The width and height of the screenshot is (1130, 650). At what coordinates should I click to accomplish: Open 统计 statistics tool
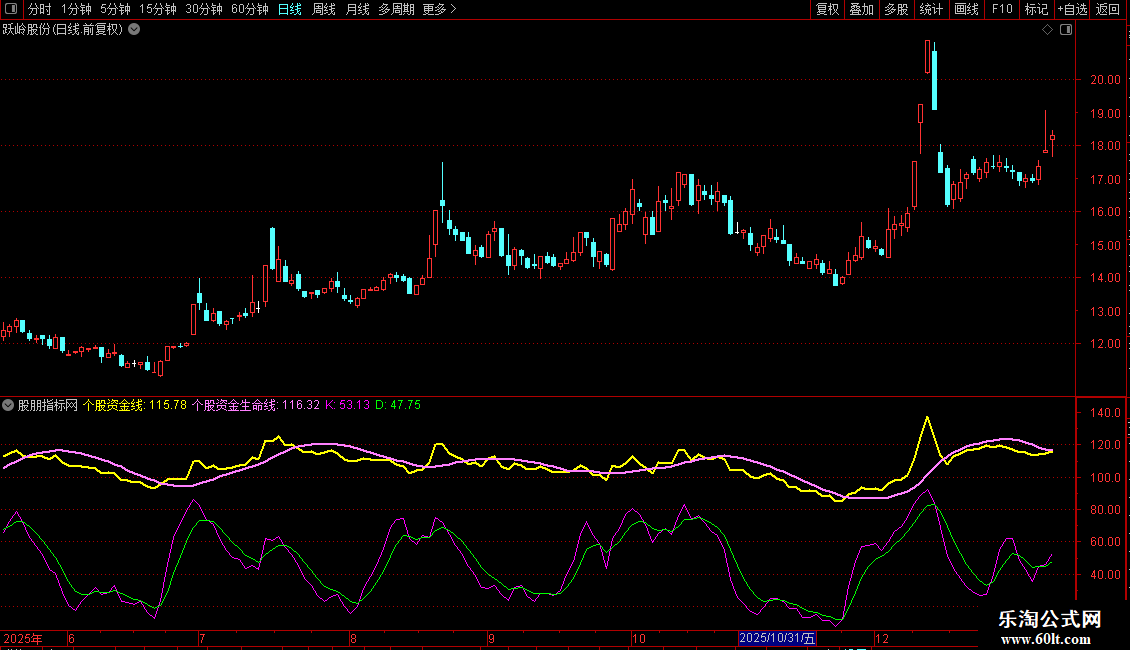click(931, 9)
